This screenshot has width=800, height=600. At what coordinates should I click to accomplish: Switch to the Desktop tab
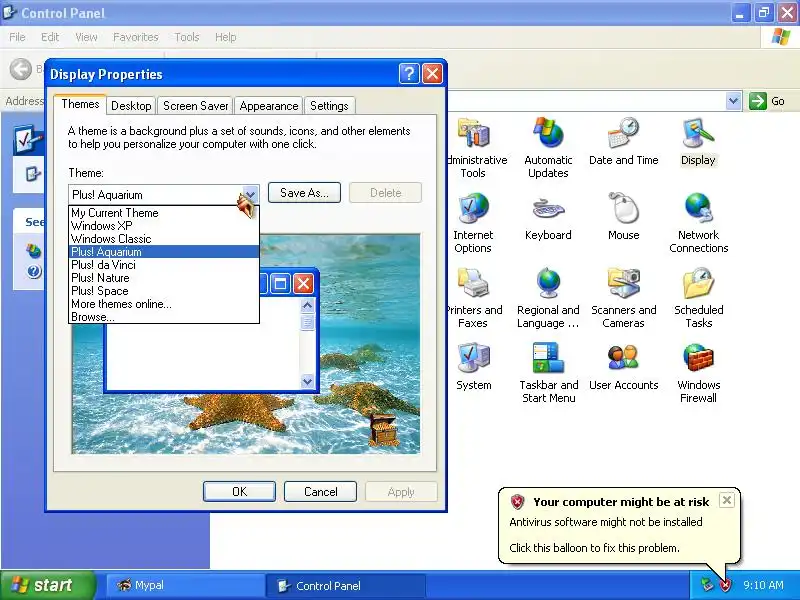pyautogui.click(x=131, y=106)
